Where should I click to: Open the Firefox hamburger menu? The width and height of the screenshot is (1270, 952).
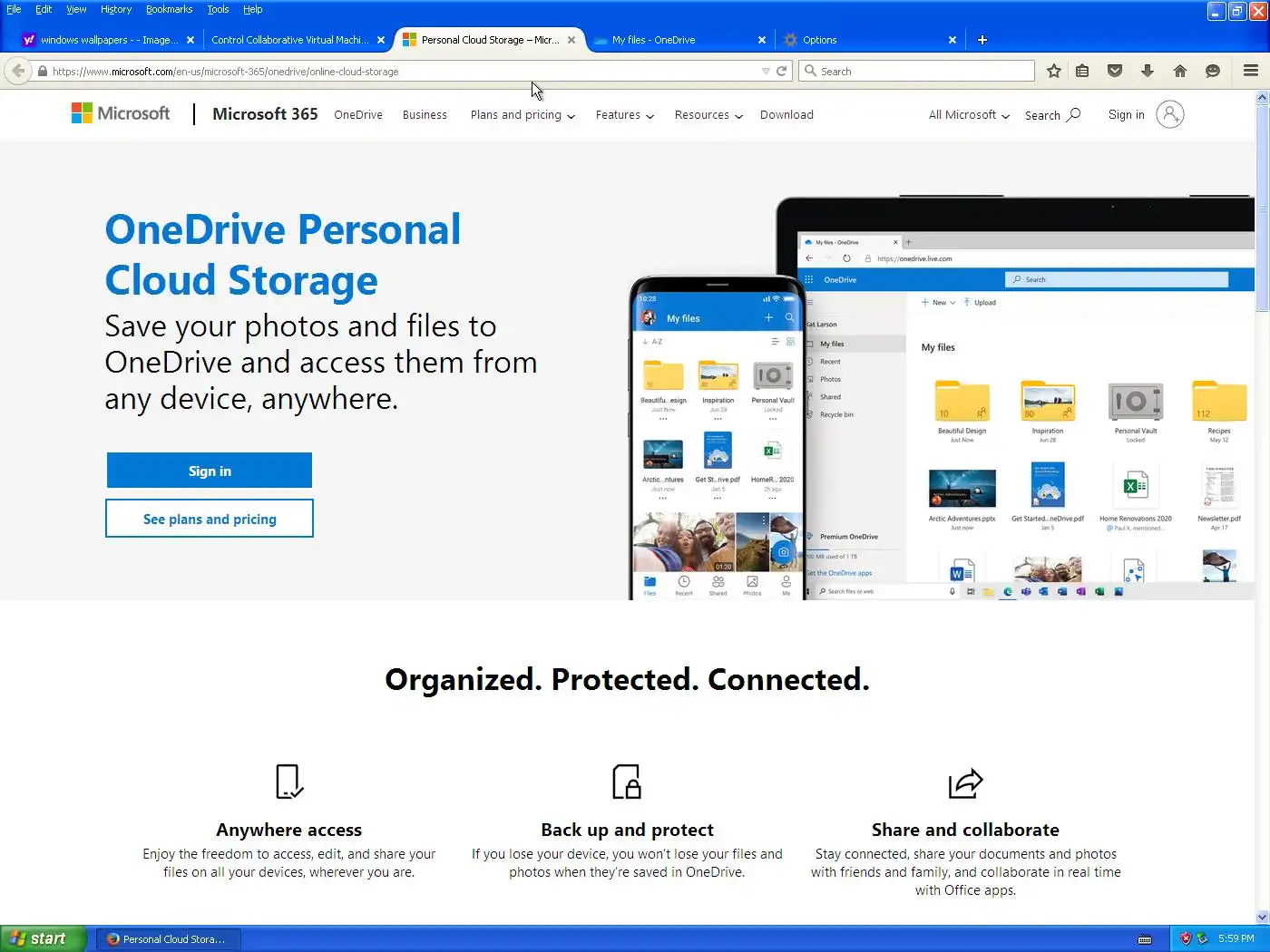(1251, 71)
